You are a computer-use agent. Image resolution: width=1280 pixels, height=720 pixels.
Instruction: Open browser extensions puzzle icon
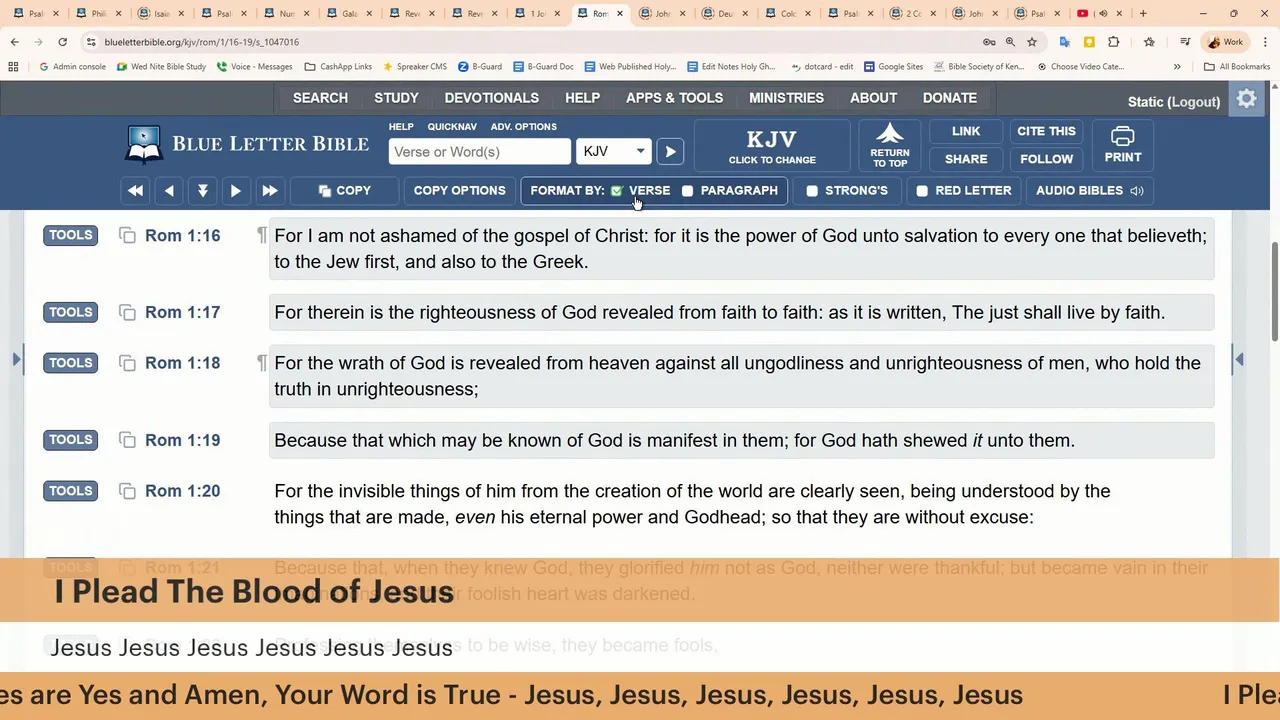[x=1113, y=42]
